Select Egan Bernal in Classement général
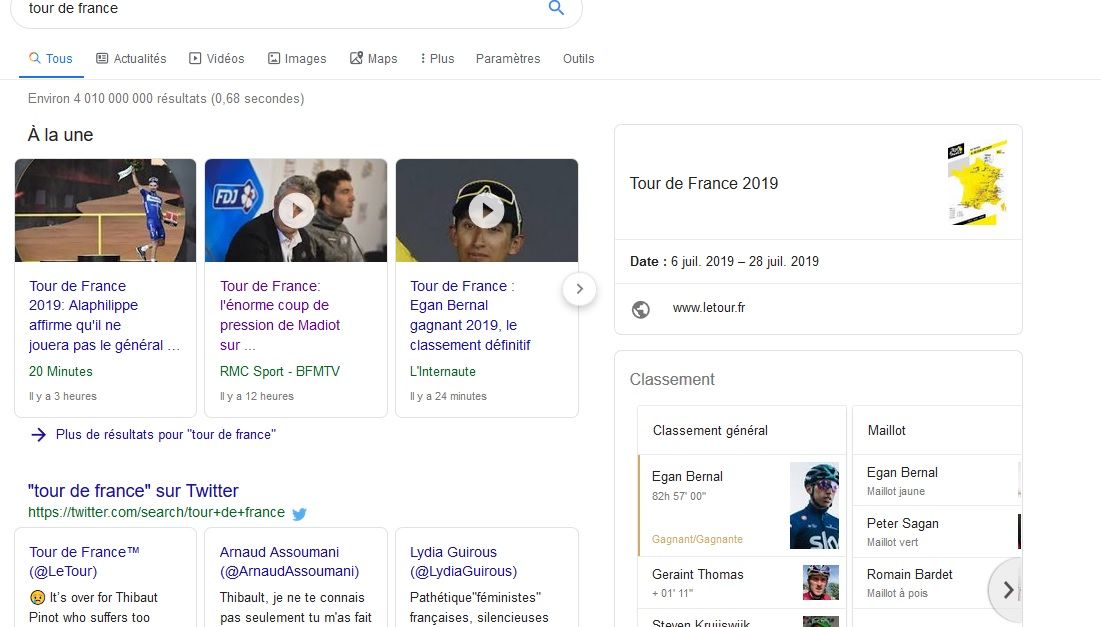This screenshot has width=1101, height=627. point(742,506)
